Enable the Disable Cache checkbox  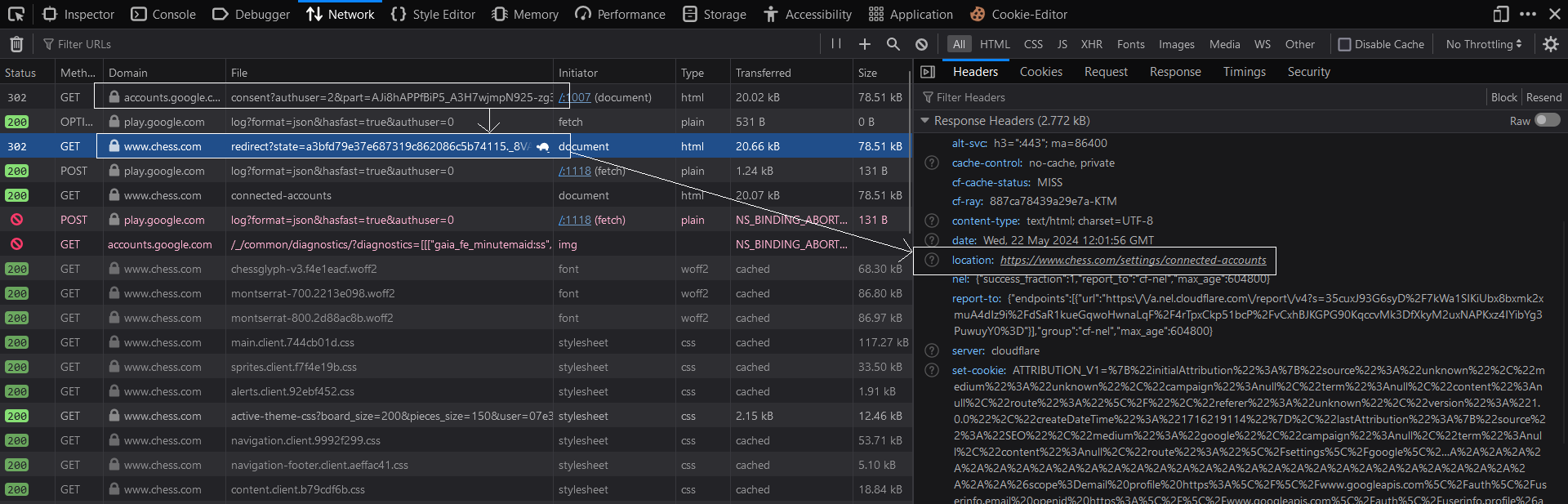(1344, 44)
